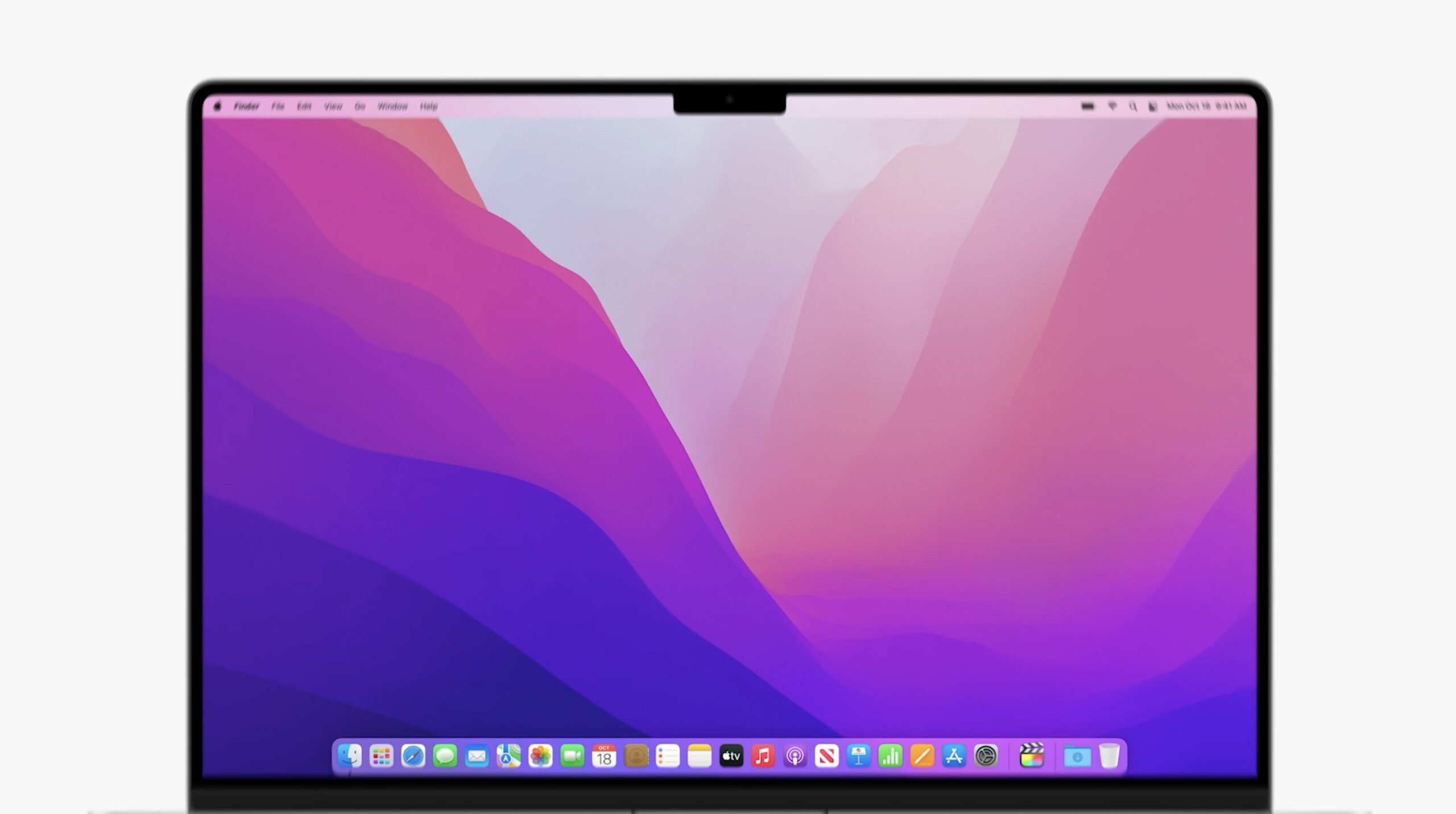Launch Final Cut Pro from Dock
The height and width of the screenshot is (814, 1456).
click(x=1031, y=756)
